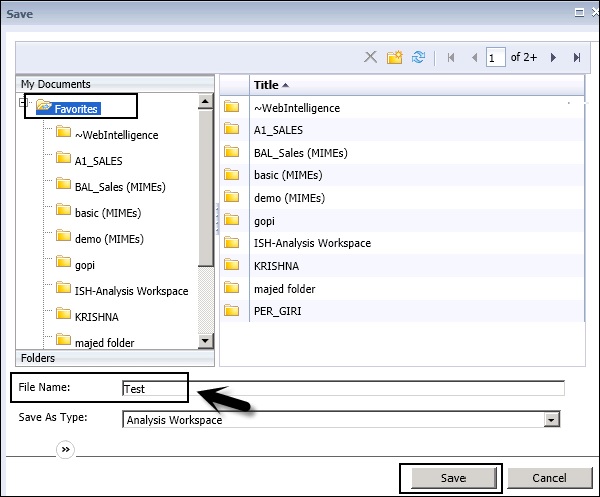Open gopi in the title list
This screenshot has width=600, height=497.
coord(264,221)
